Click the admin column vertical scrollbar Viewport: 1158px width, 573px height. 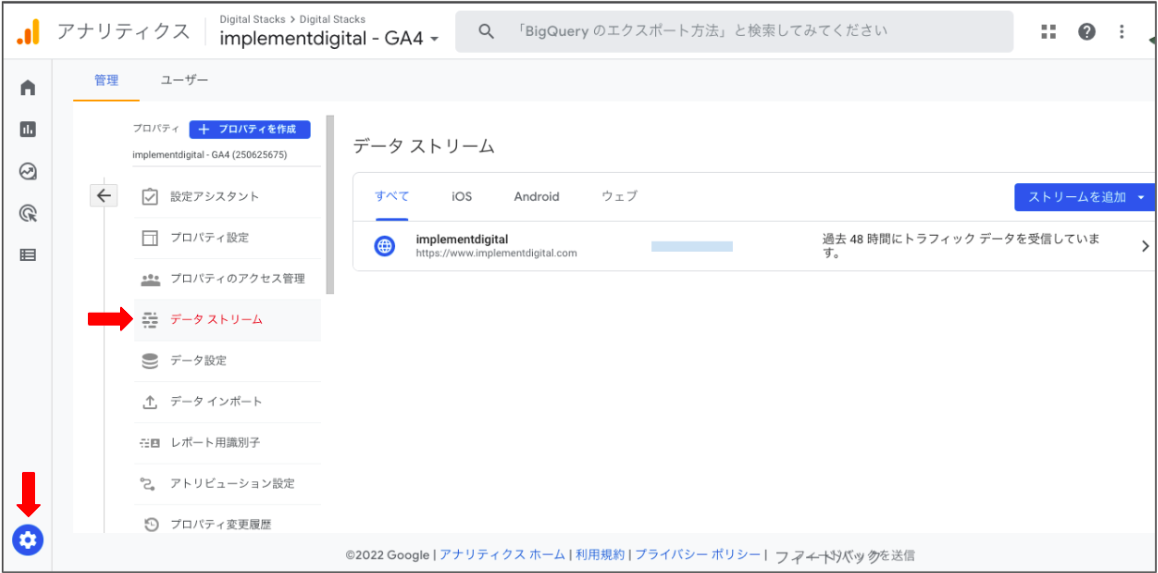click(330, 205)
